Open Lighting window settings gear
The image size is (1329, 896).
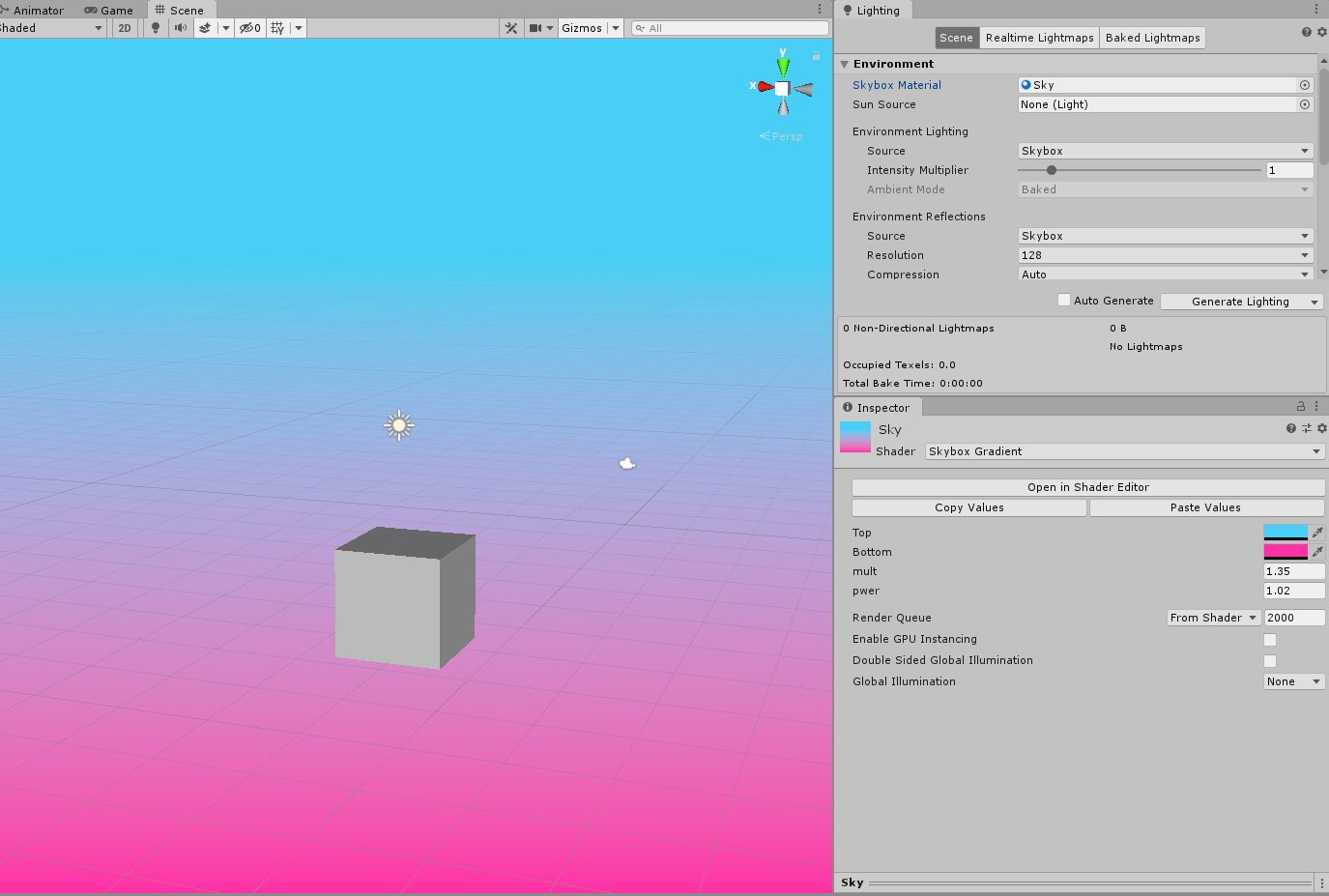1321,32
